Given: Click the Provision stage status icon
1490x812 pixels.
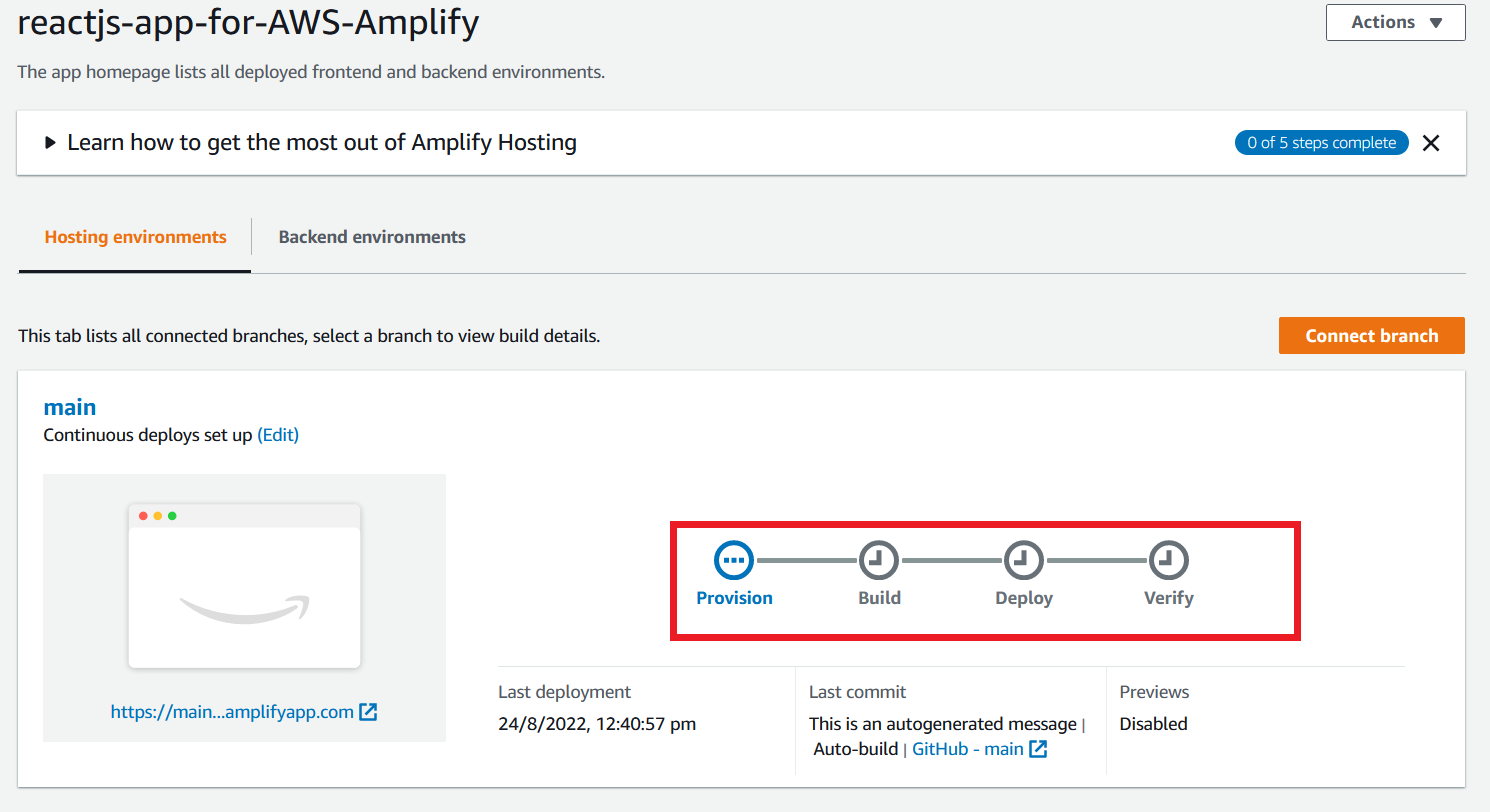Looking at the screenshot, I should tap(734, 560).
